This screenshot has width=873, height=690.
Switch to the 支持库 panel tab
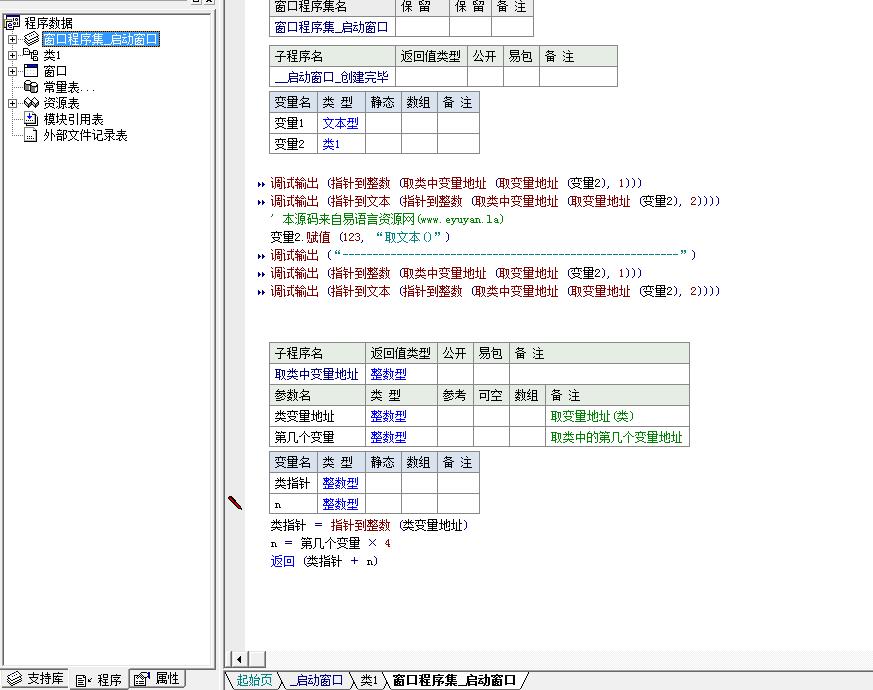(36, 679)
